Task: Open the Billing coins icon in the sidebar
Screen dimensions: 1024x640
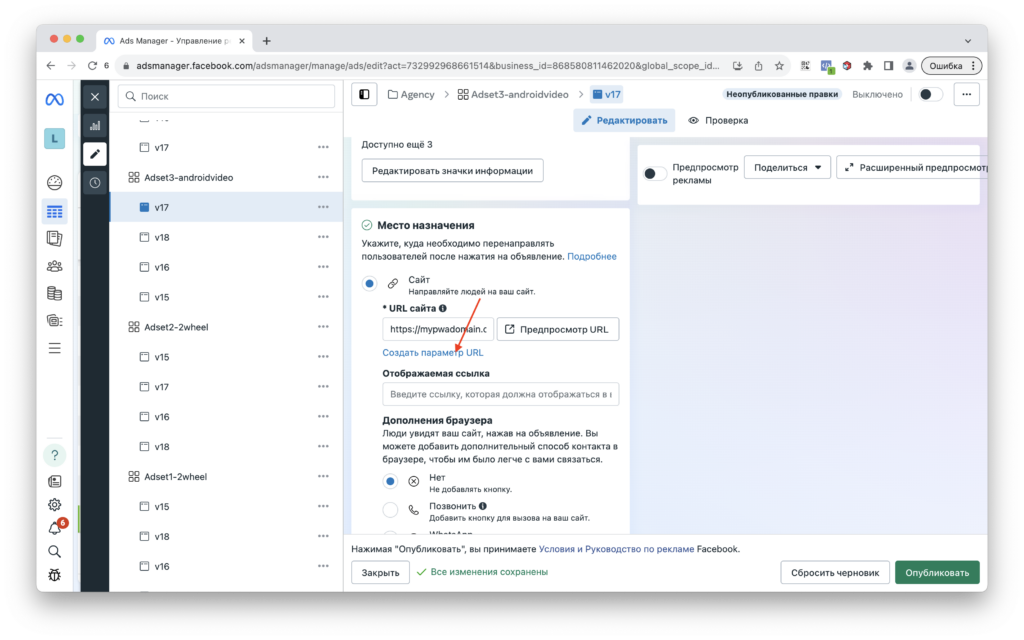Action: point(54,292)
